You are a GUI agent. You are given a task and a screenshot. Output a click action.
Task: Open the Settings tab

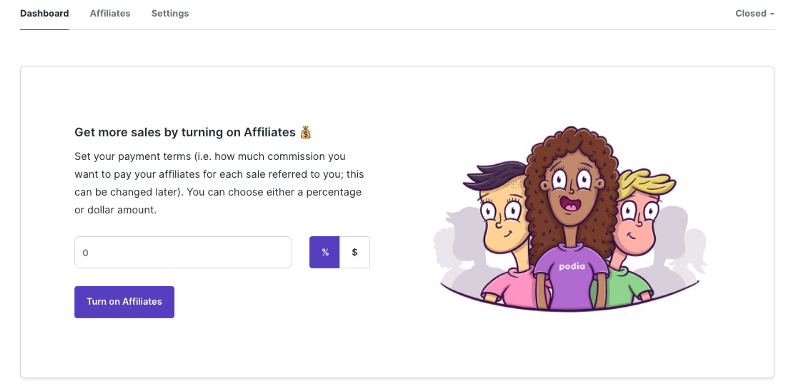170,14
